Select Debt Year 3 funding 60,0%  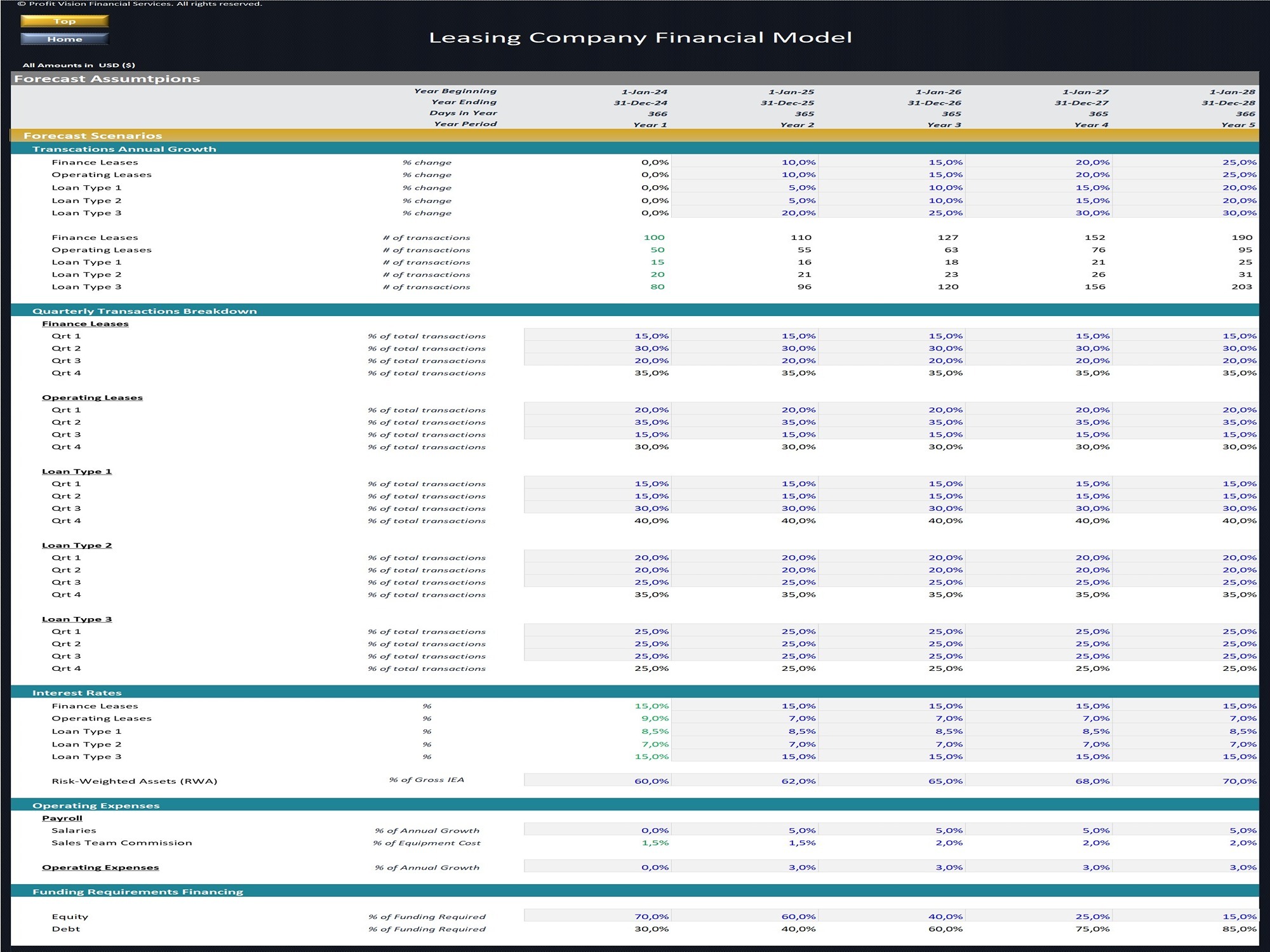coord(946,929)
